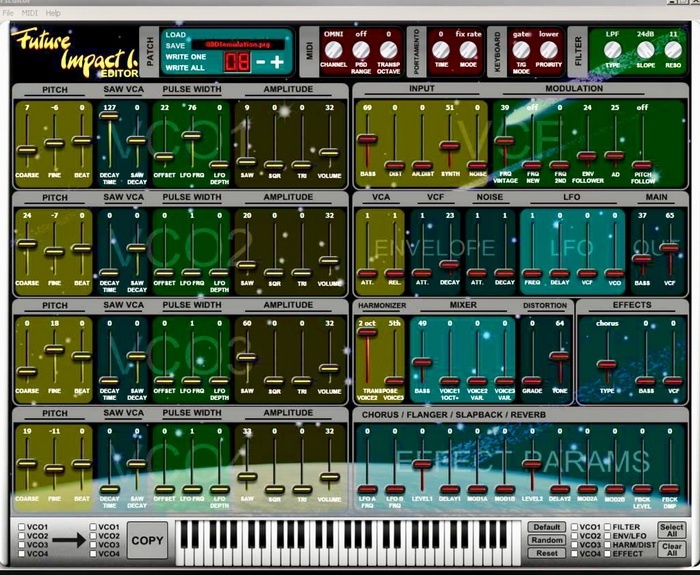Click the Keyboard PRIORITY knob
Viewport: 700px width, 575px height.
coord(549,50)
